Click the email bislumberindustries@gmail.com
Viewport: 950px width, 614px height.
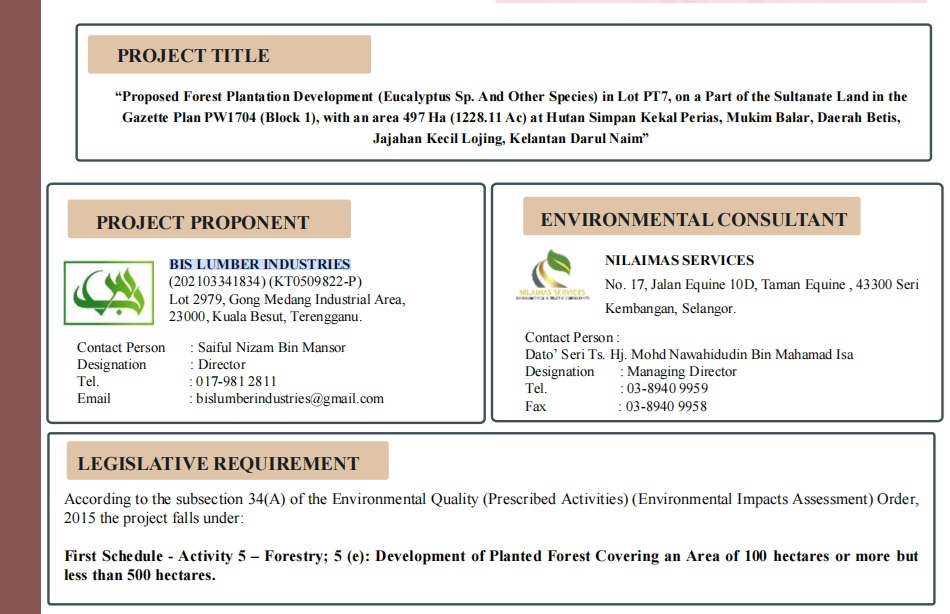coord(290,398)
